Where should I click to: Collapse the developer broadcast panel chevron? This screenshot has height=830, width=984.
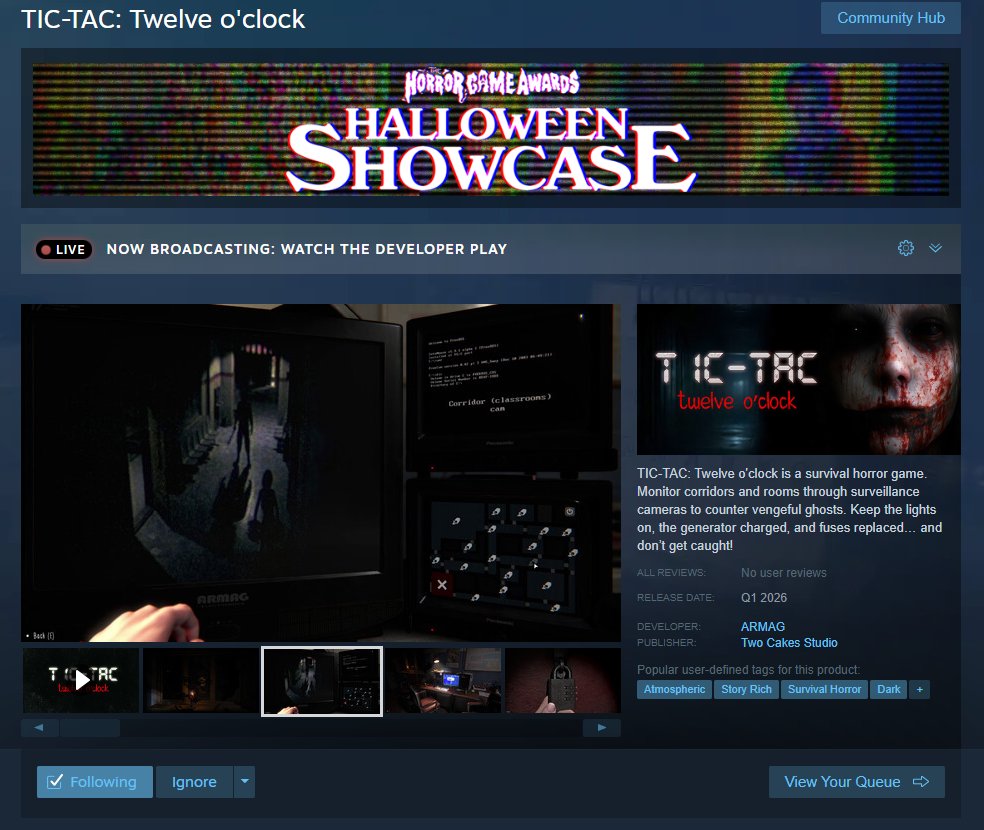936,248
